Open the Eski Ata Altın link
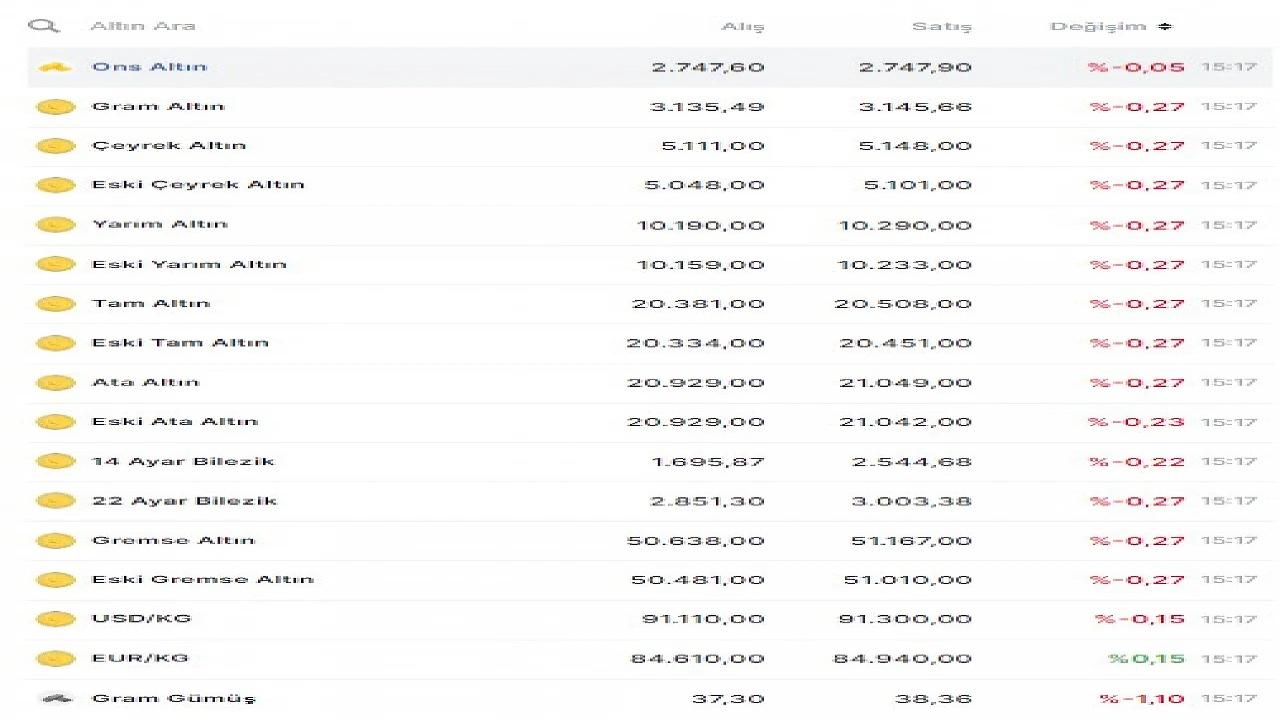The width and height of the screenshot is (1280, 720). point(175,422)
